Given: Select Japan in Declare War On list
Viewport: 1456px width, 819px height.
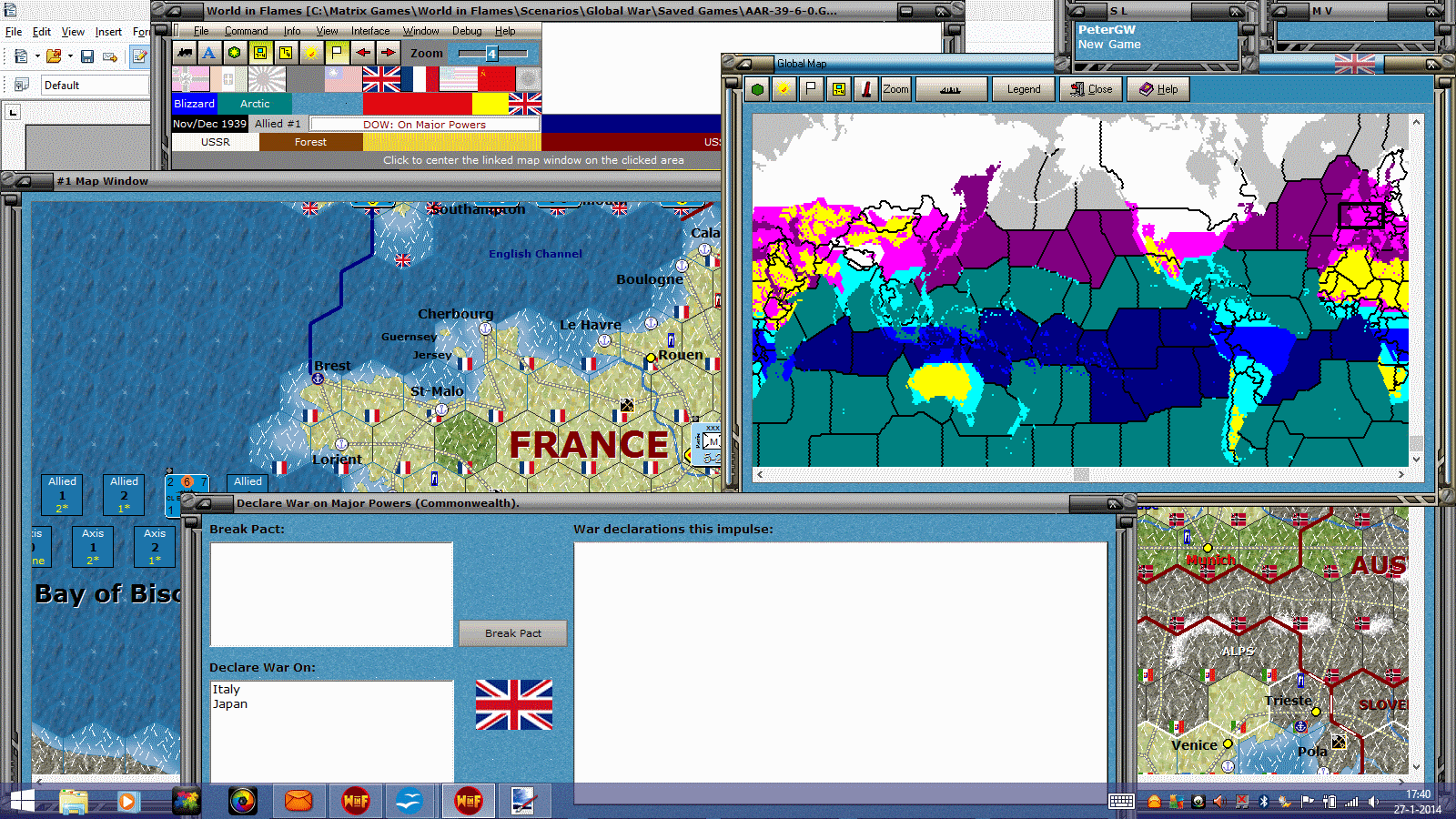Looking at the screenshot, I should 230,703.
